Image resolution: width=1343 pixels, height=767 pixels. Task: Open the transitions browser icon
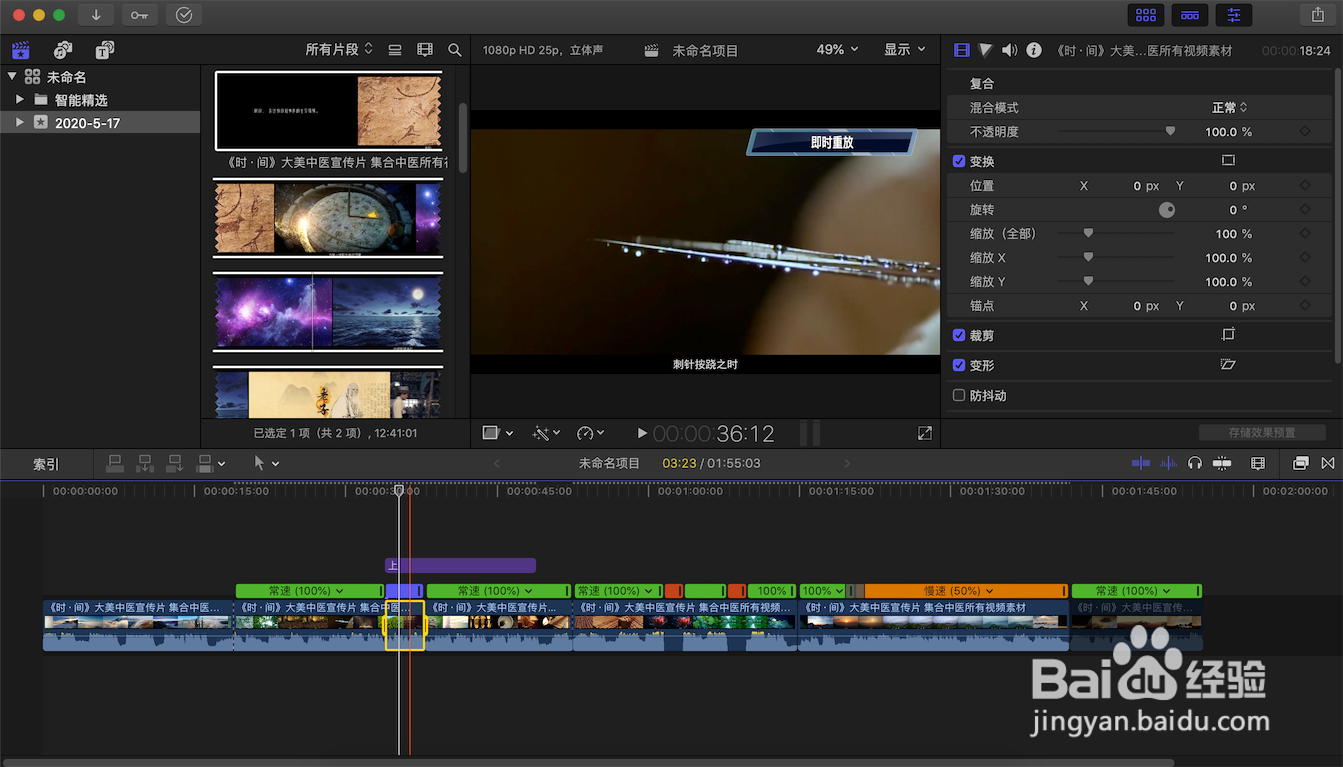[1328, 463]
